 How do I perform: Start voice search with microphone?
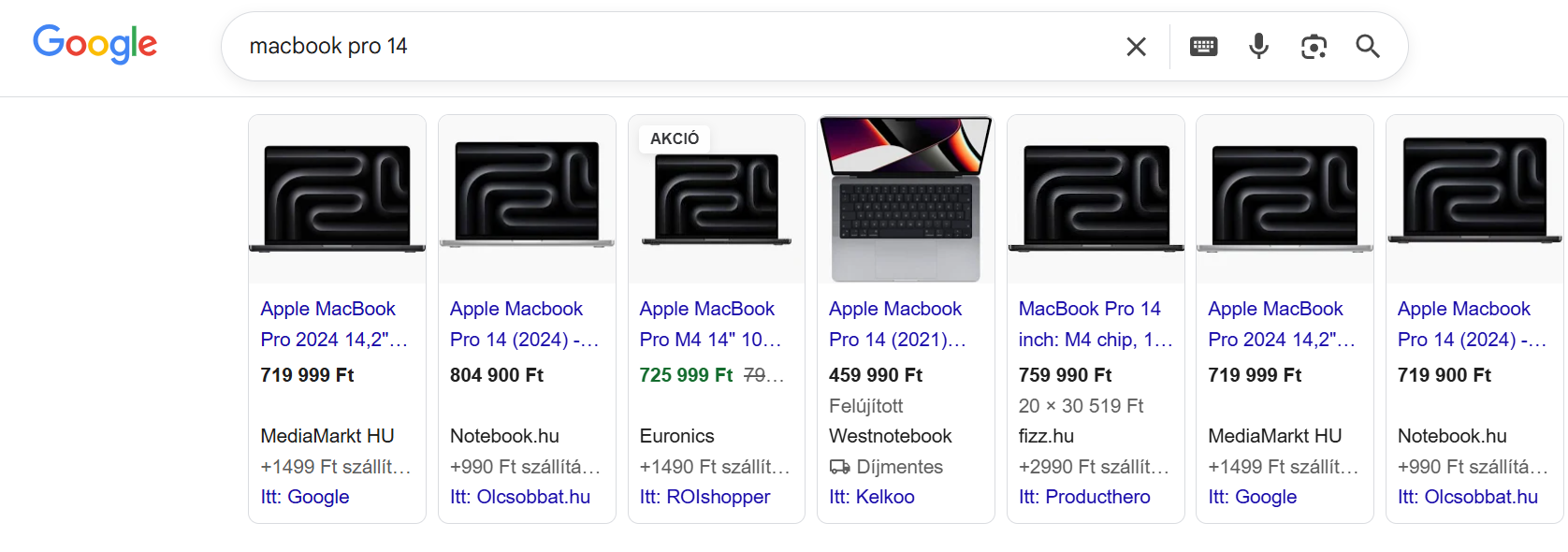pos(1258,47)
